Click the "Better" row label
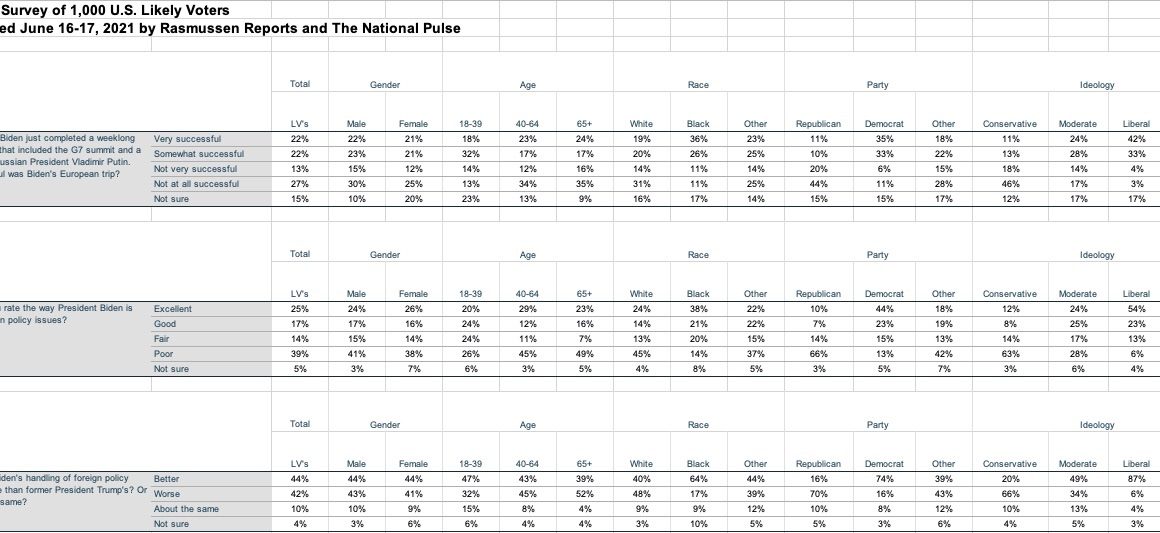Viewport: 1160px width, 533px height. 166,478
